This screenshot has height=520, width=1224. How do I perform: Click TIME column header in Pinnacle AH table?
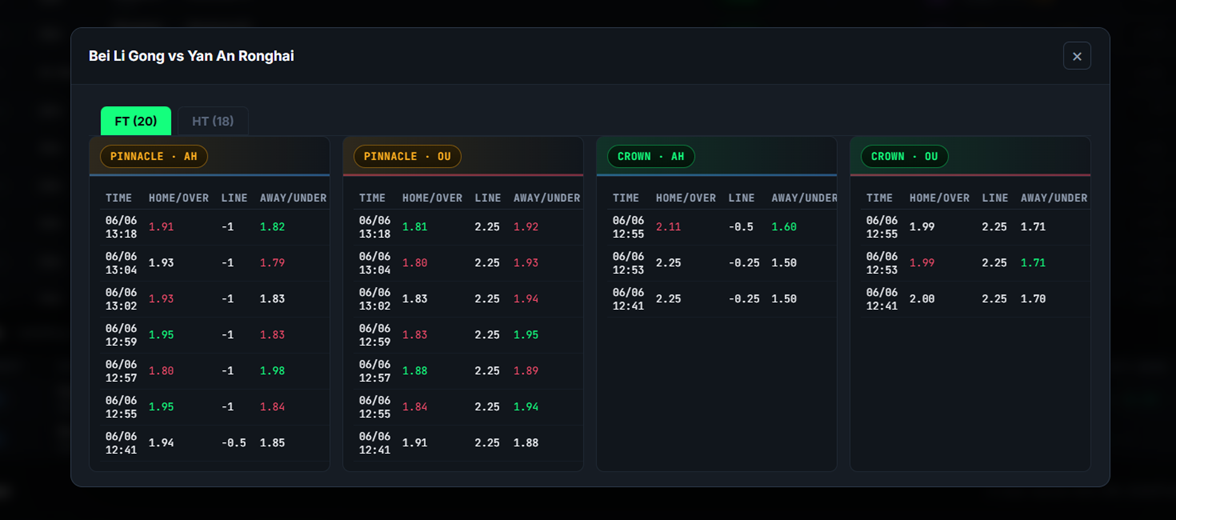[x=119, y=198]
